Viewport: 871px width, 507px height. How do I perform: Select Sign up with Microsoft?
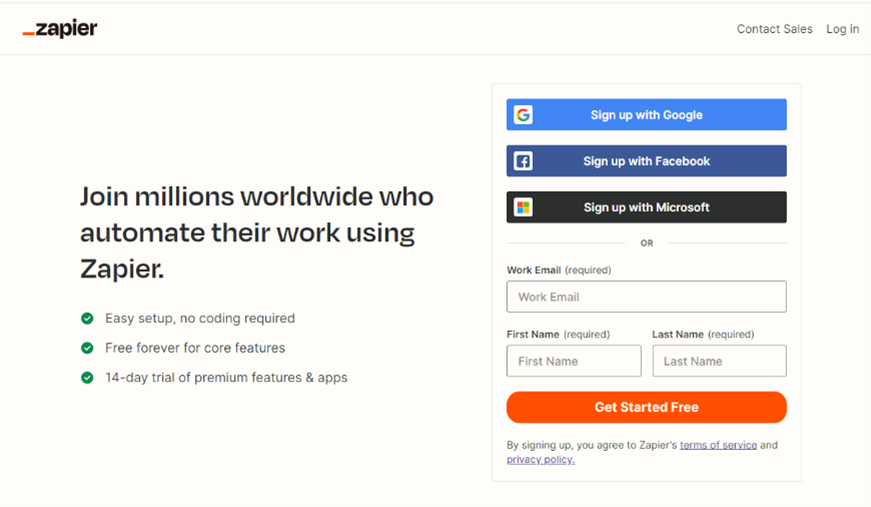[647, 207]
